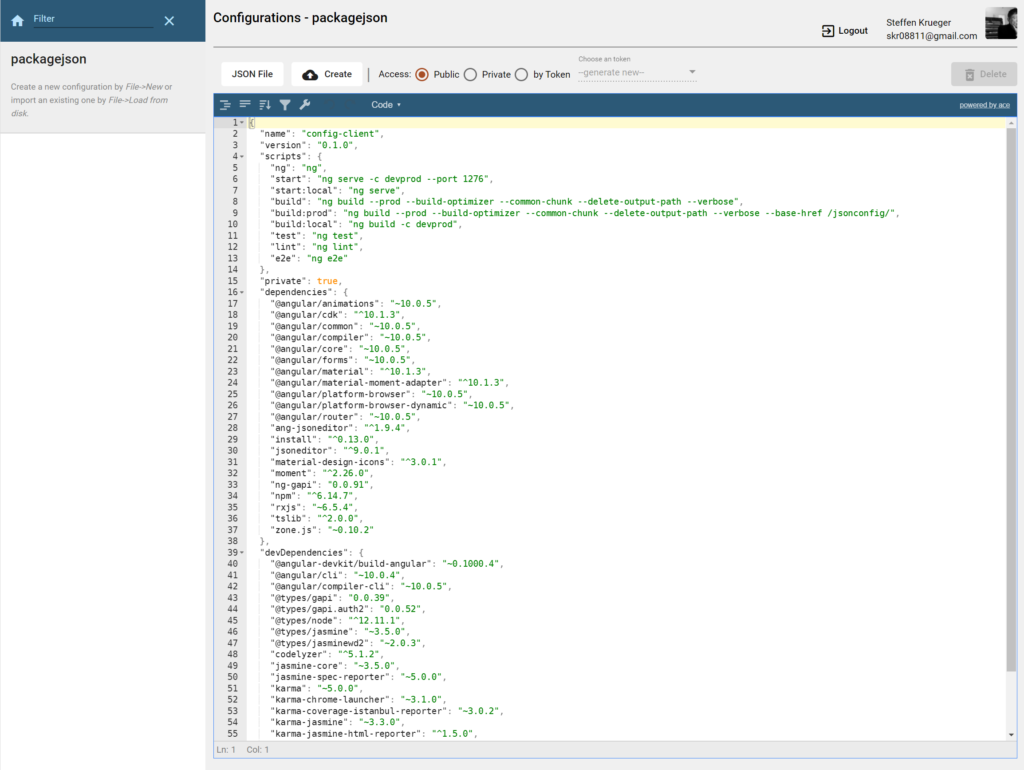Click Create cloud upload button
Screen dimensions: 1024x770
pyautogui.click(x=327, y=74)
